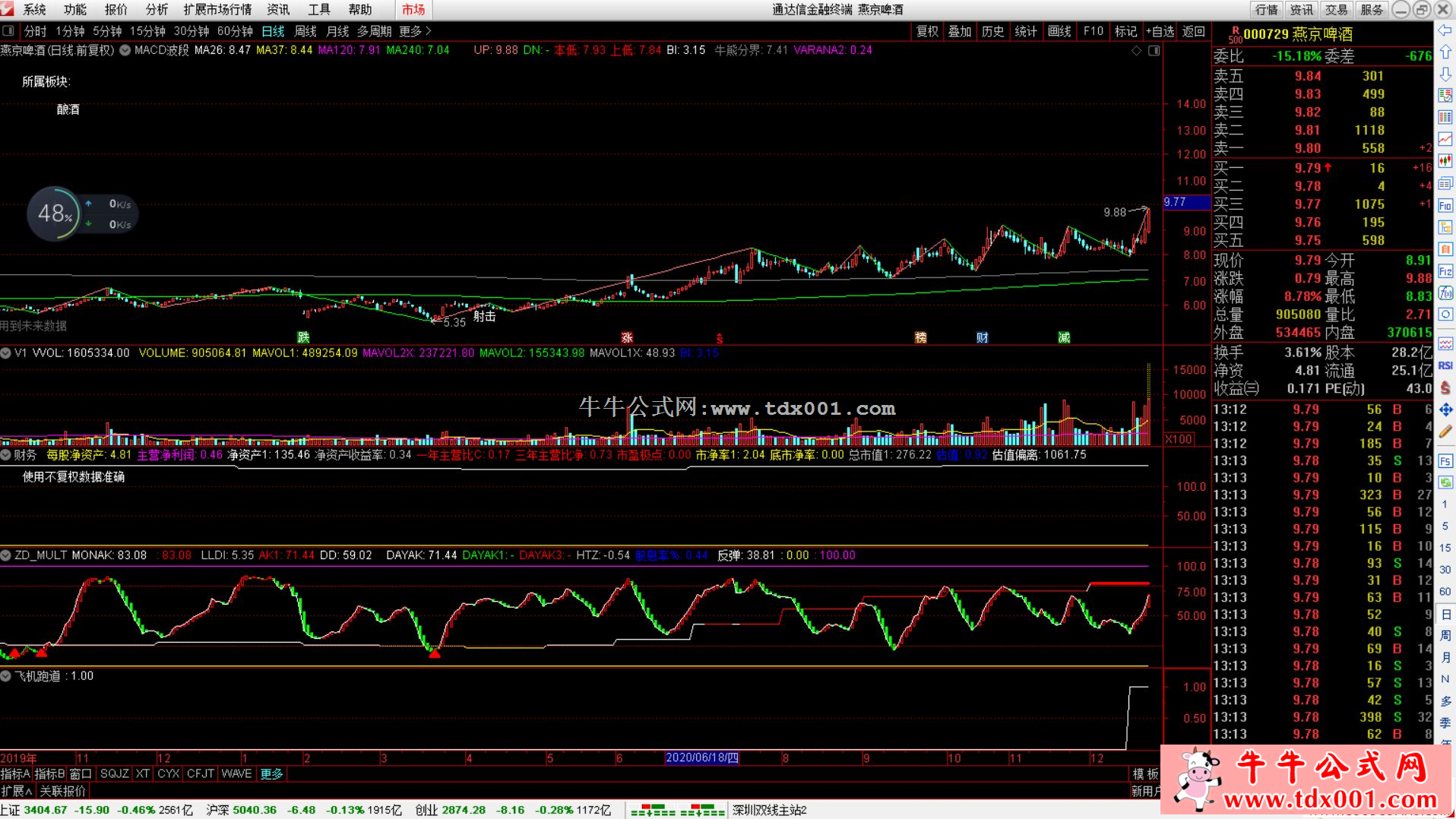Click the app logo icon top-left

(x=7, y=9)
